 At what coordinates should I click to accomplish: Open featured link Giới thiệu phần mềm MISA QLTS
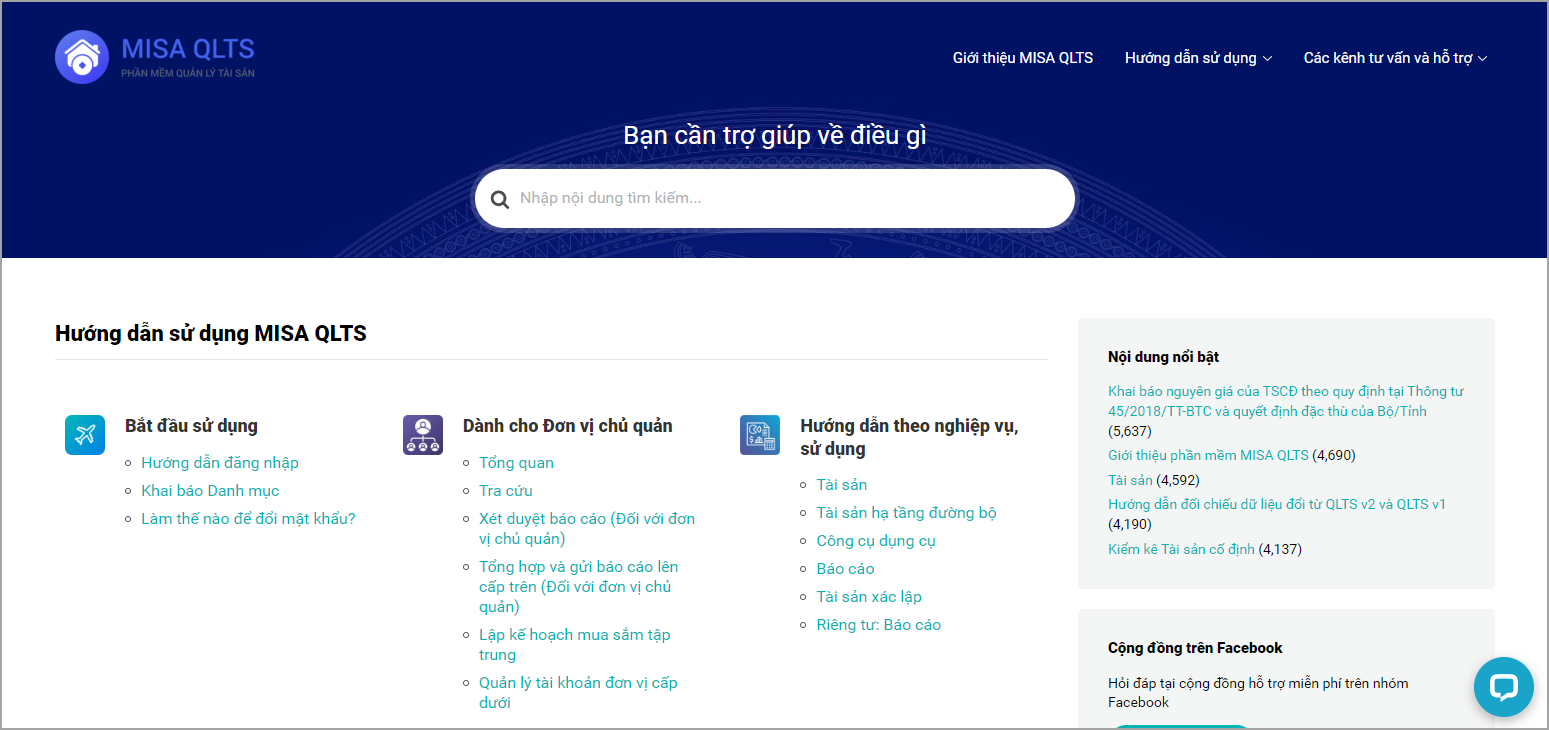click(1208, 455)
